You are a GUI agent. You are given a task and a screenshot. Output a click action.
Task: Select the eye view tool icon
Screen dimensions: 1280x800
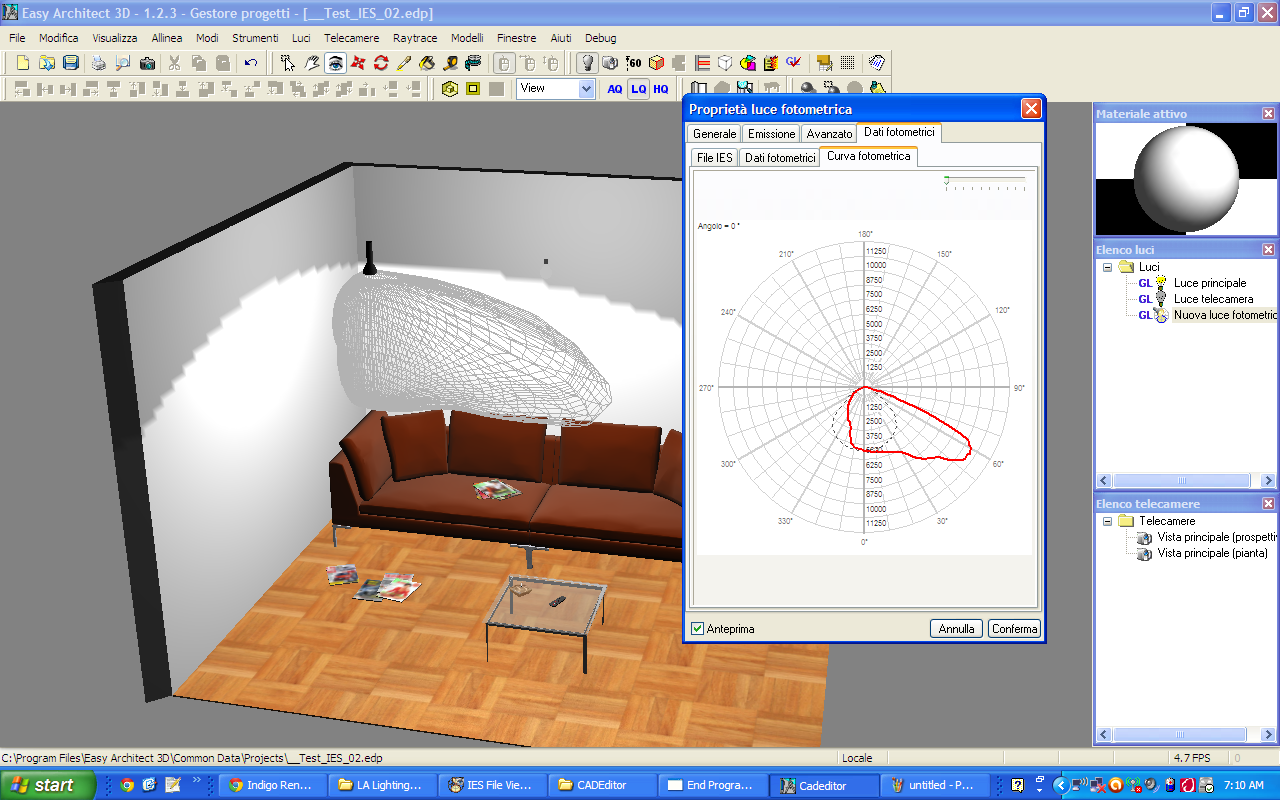click(x=335, y=63)
